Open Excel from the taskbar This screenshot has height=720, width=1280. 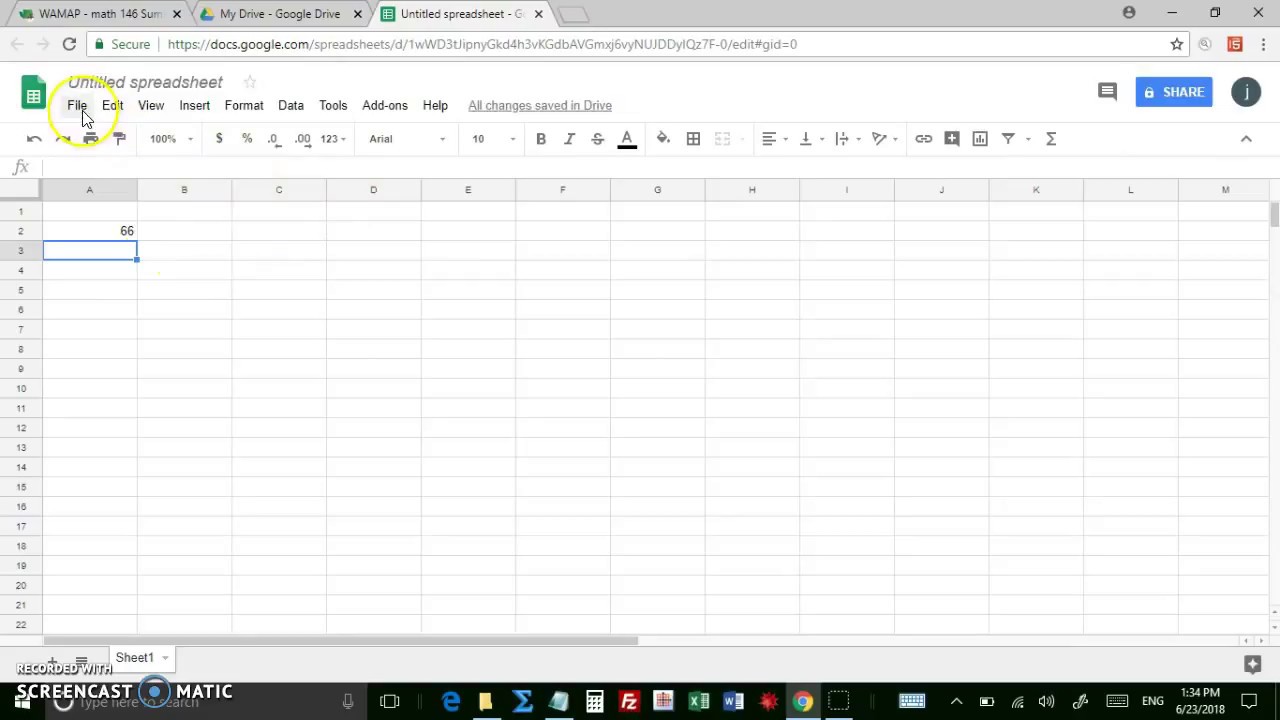[x=699, y=702]
